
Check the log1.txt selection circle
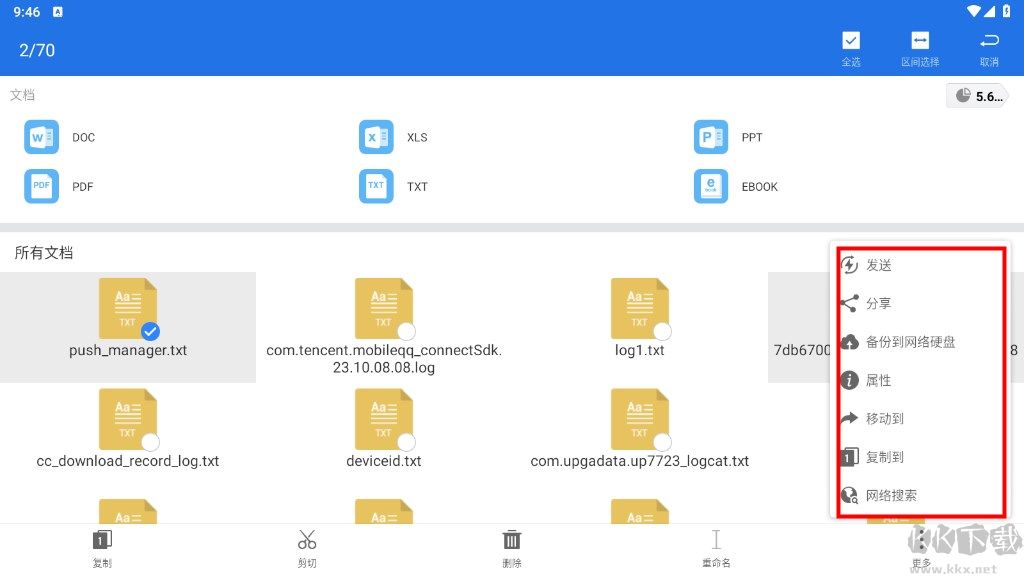click(x=662, y=332)
